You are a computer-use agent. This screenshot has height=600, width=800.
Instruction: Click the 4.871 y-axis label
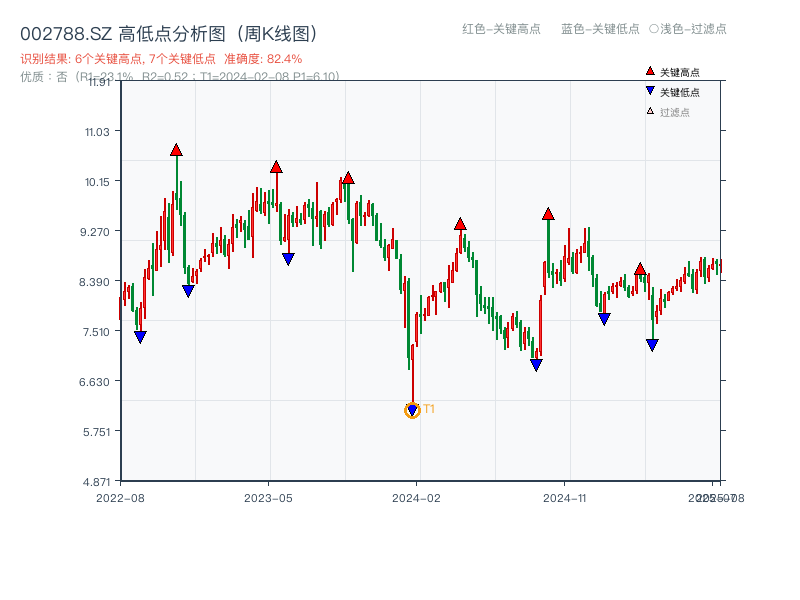(x=96, y=482)
